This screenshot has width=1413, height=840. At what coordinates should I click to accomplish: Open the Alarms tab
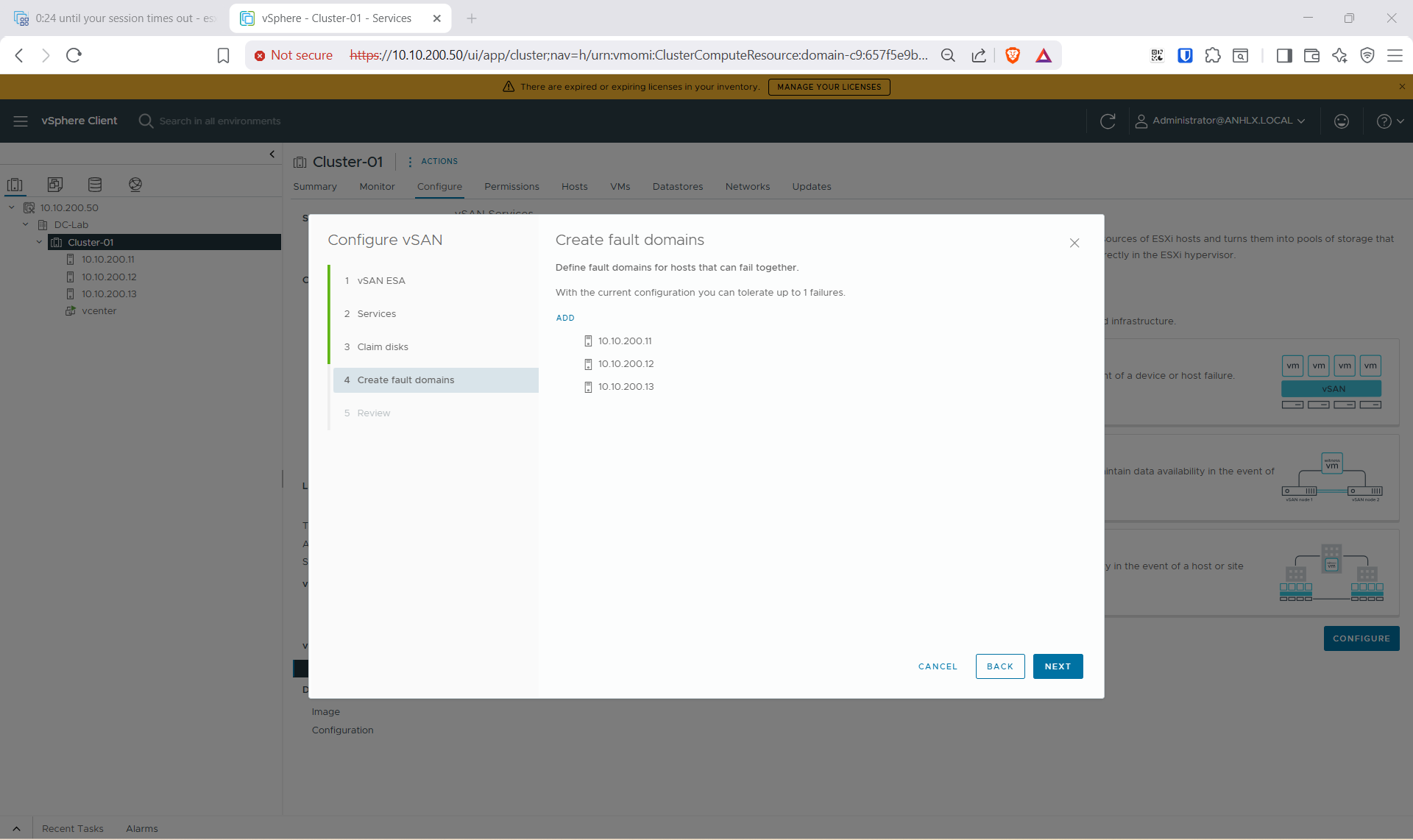[x=142, y=828]
